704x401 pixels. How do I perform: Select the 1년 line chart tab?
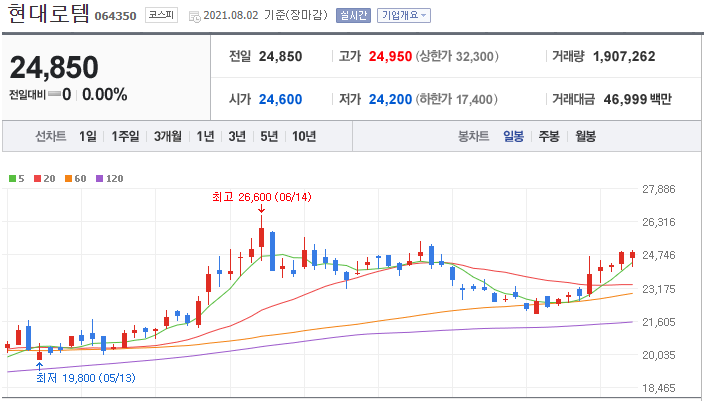point(205,136)
